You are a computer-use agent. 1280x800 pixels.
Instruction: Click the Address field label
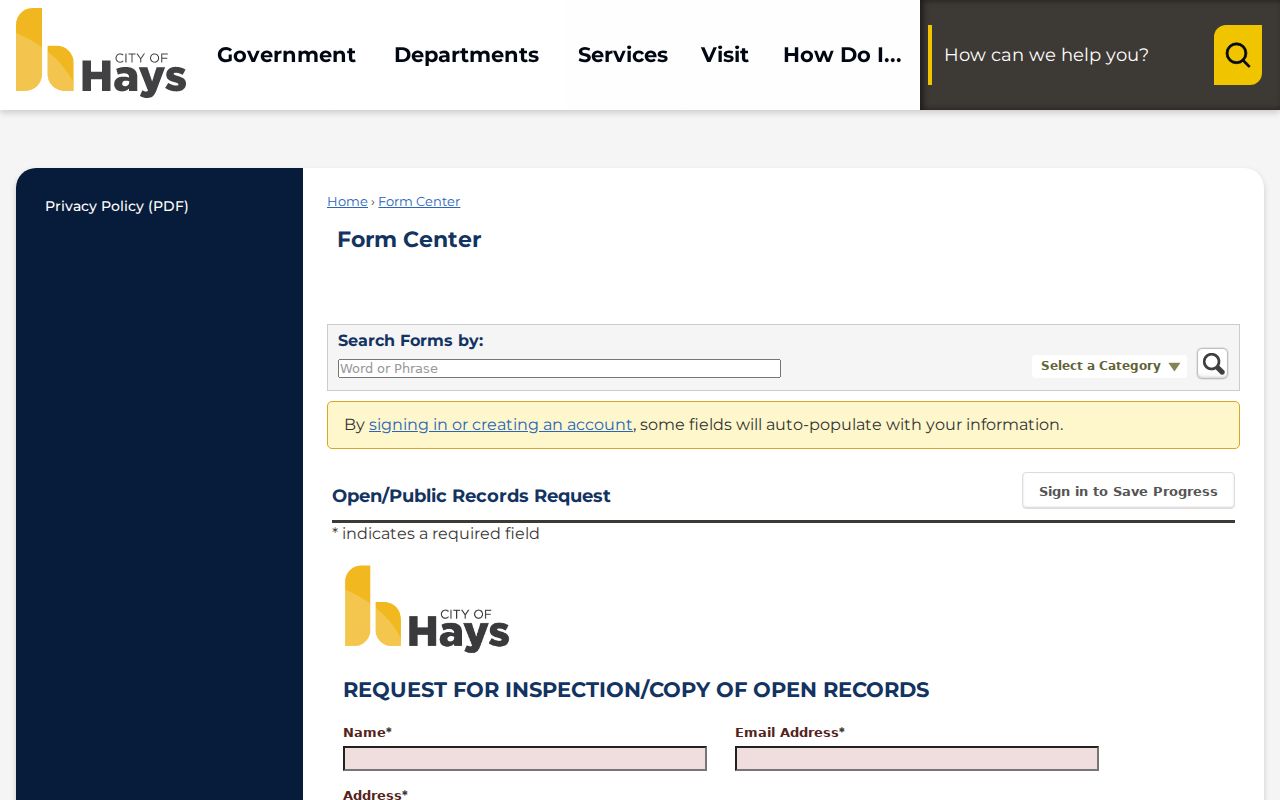pos(375,794)
